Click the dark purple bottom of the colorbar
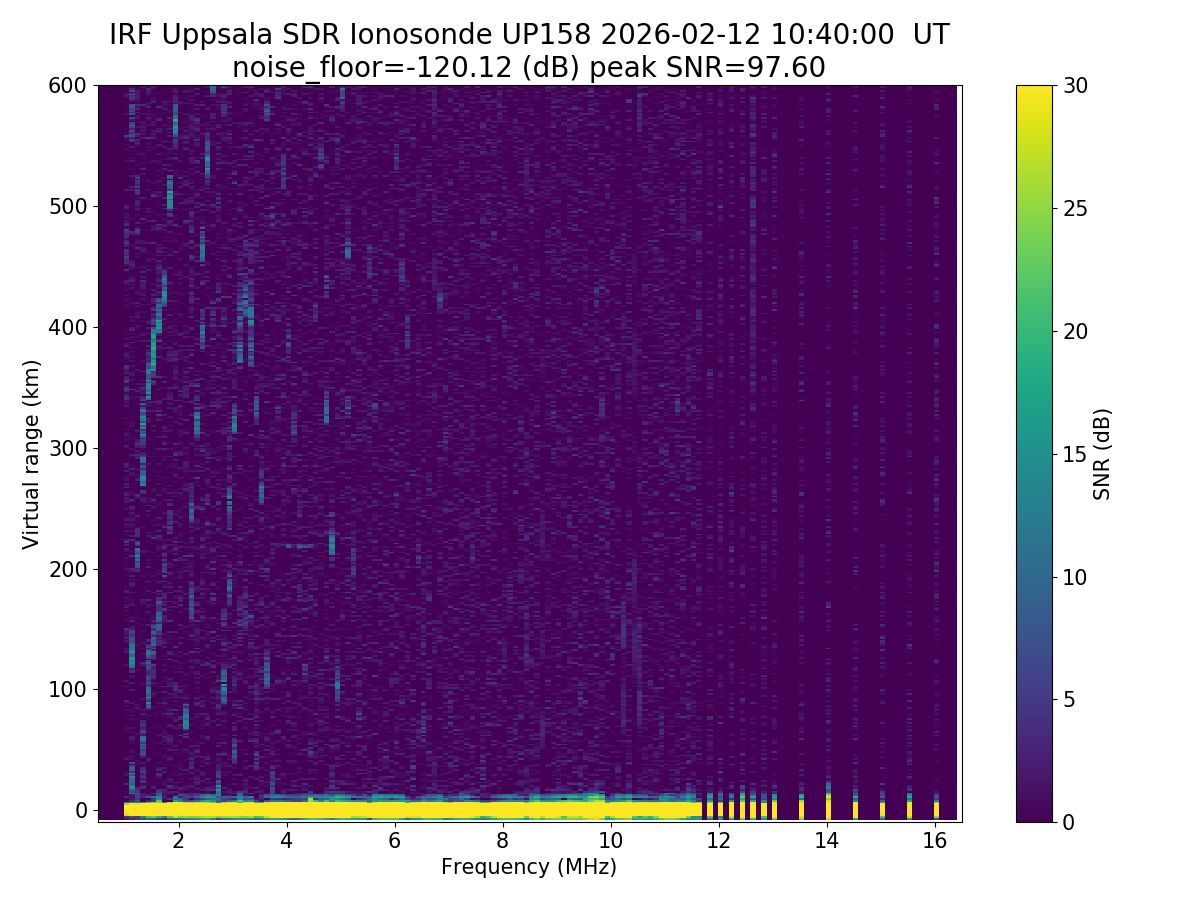 coord(1034,814)
